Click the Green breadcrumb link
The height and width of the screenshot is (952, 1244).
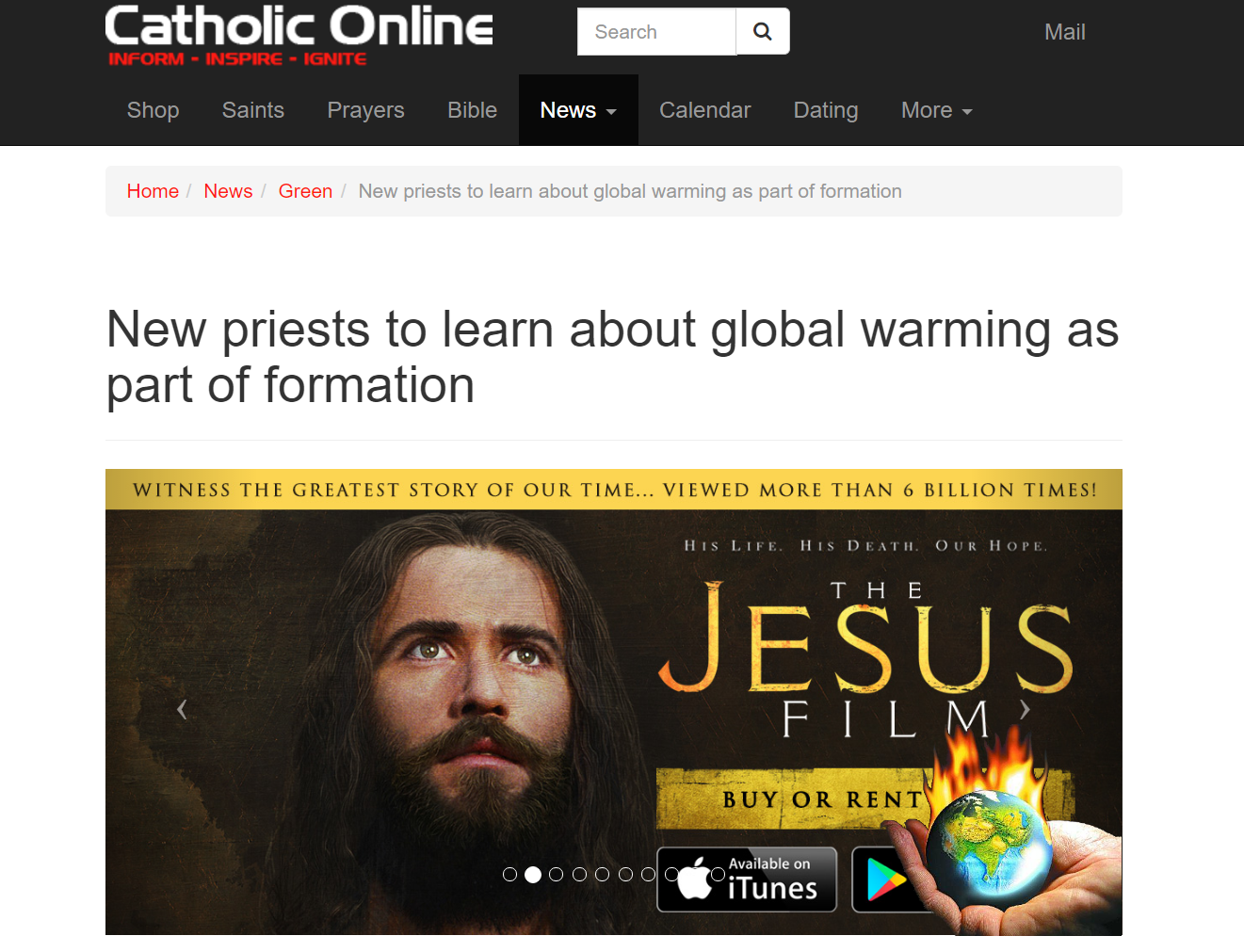[305, 191]
